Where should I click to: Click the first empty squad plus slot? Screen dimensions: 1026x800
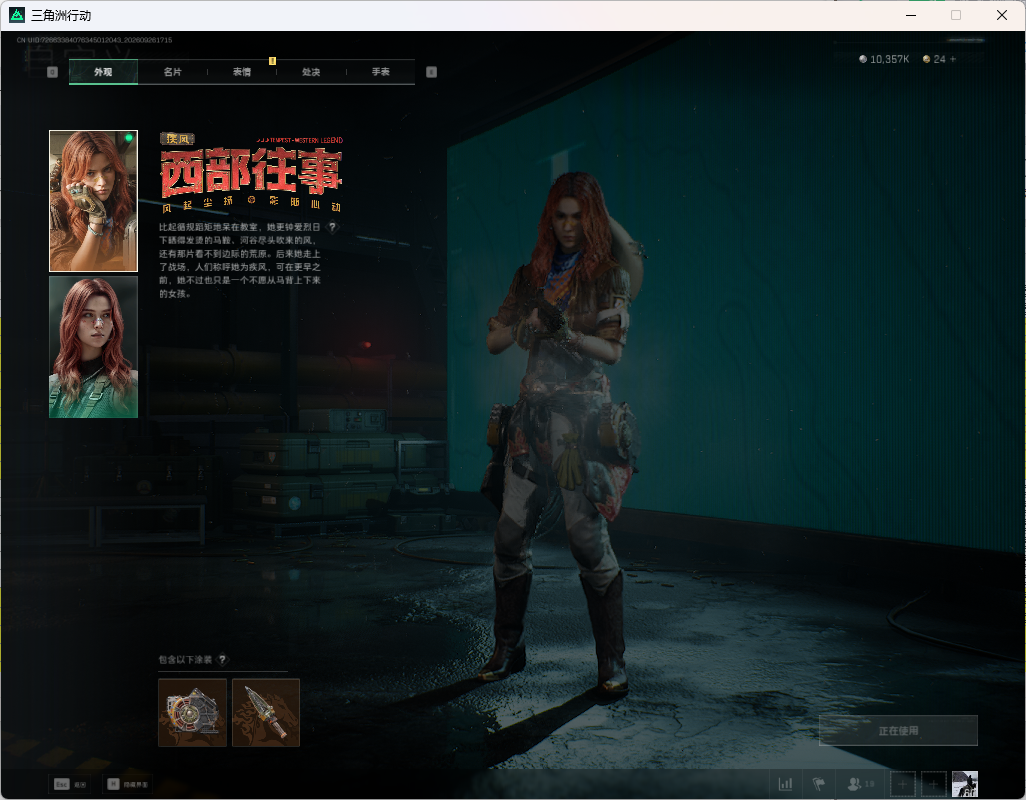pyautogui.click(x=902, y=784)
